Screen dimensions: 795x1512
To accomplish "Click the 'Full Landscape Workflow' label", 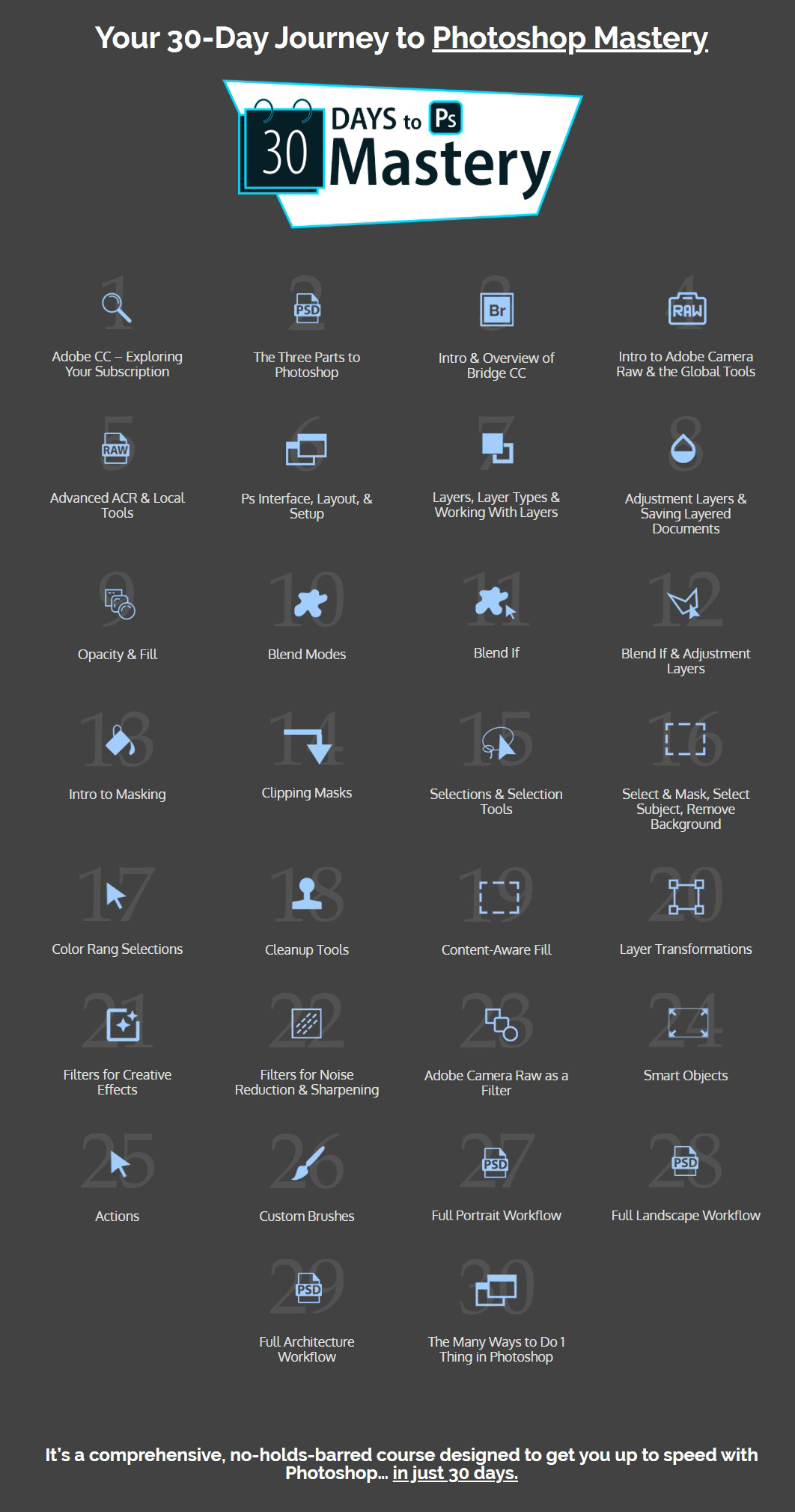I will (x=686, y=1216).
